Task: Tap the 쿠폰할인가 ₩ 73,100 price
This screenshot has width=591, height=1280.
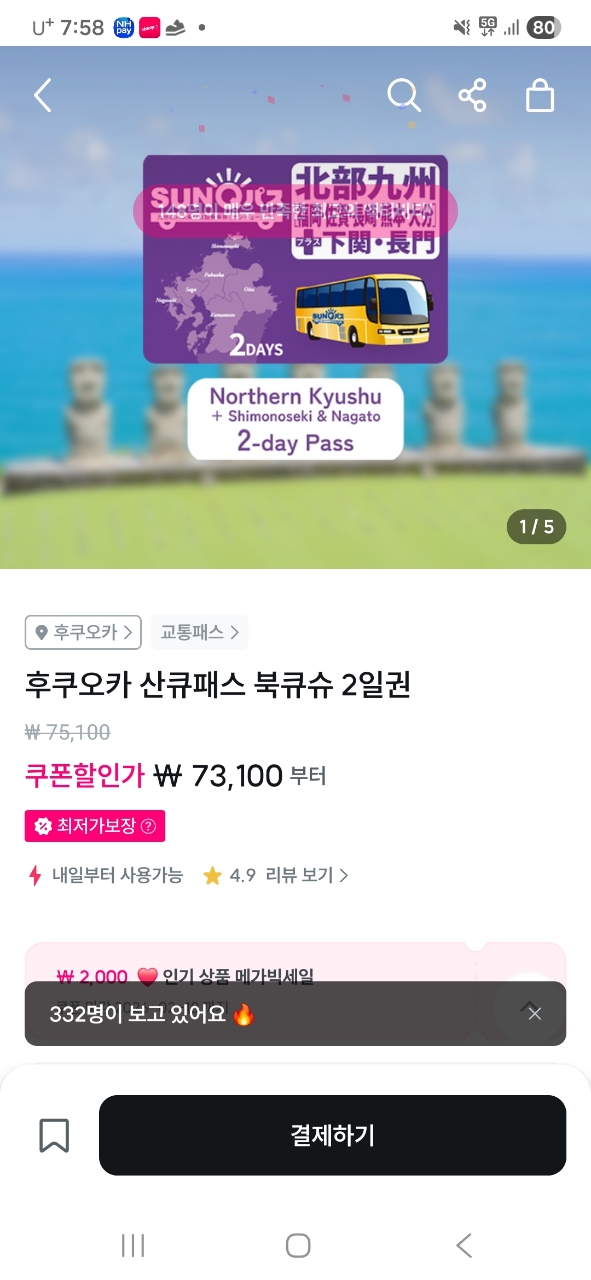Action: (x=175, y=775)
